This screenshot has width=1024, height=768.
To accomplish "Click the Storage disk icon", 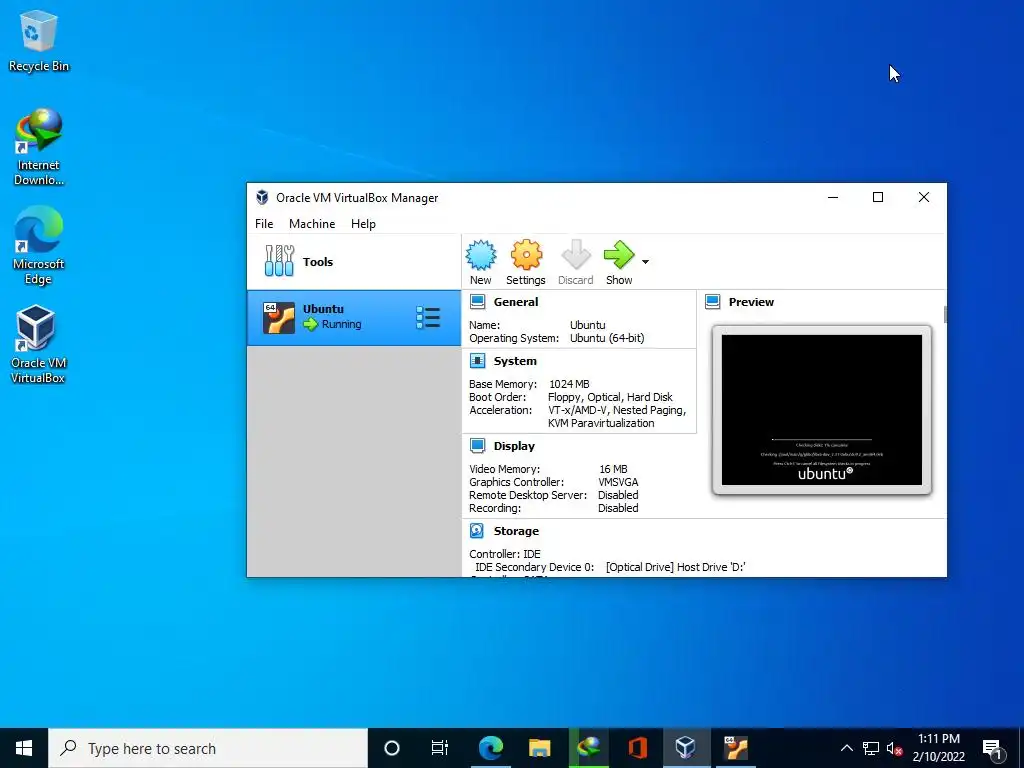I will pyautogui.click(x=477, y=530).
